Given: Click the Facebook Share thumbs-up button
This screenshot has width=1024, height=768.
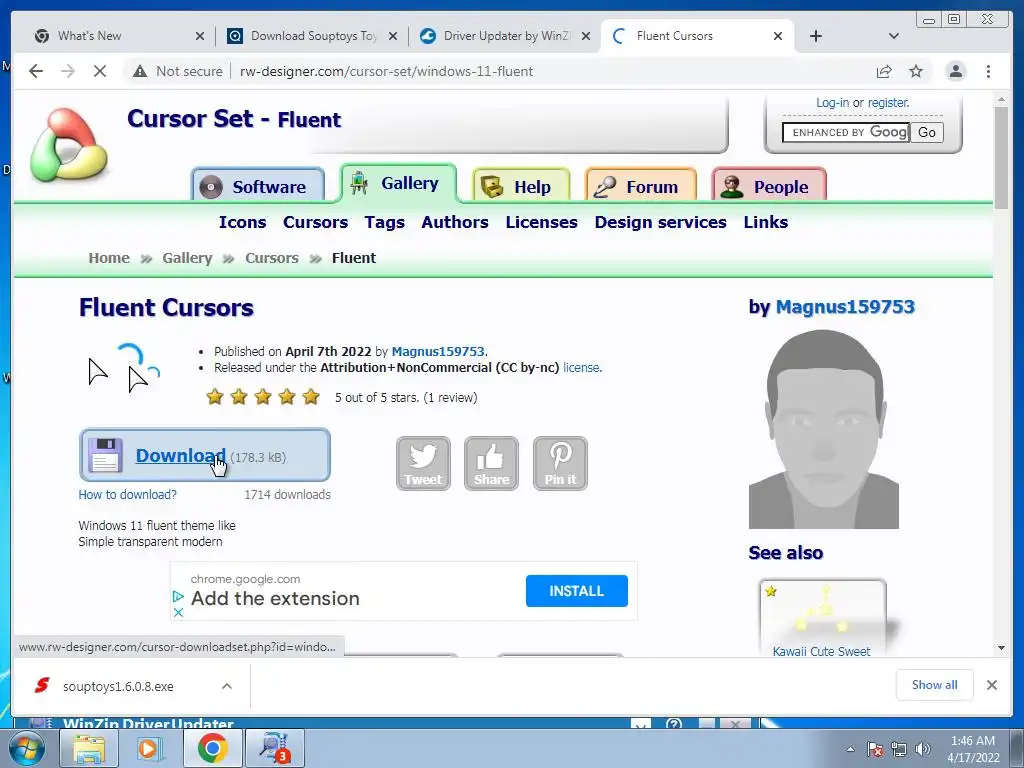Looking at the screenshot, I should (491, 463).
